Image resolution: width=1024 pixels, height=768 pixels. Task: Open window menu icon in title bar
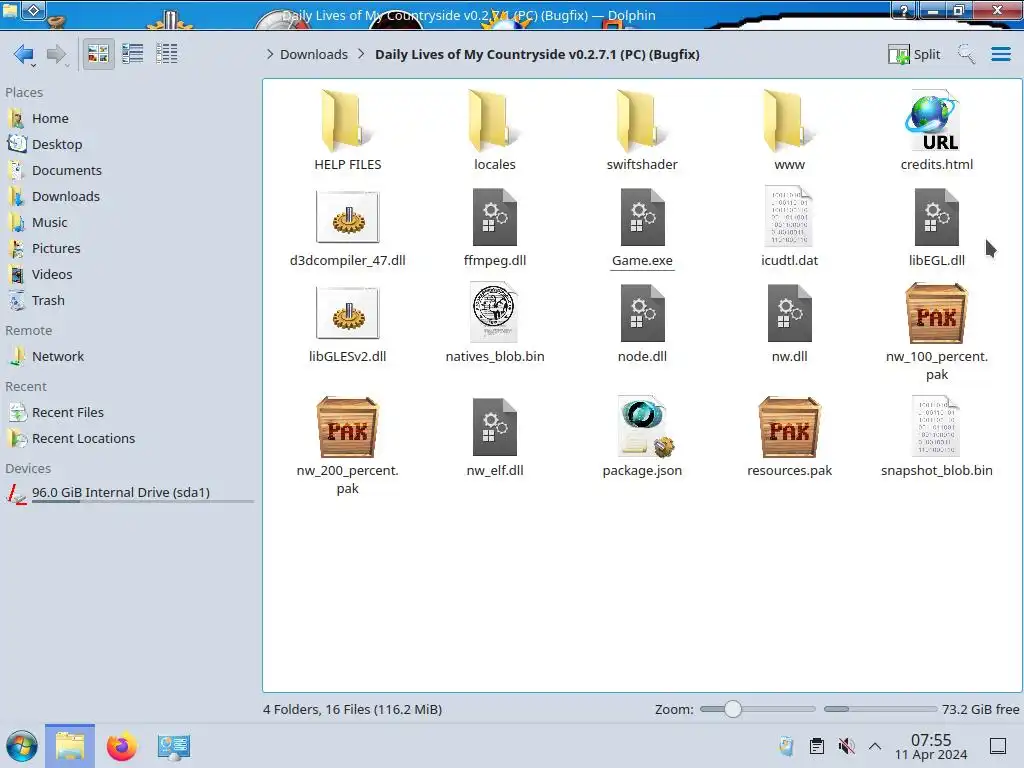pos(33,10)
